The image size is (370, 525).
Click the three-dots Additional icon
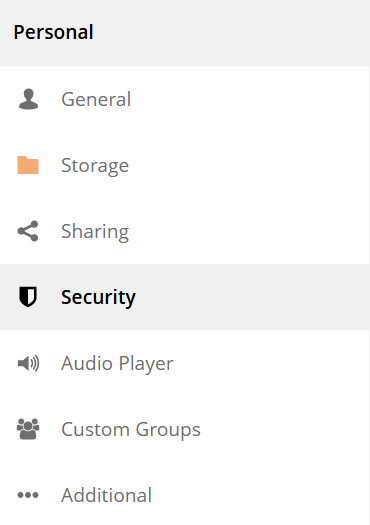coord(28,495)
